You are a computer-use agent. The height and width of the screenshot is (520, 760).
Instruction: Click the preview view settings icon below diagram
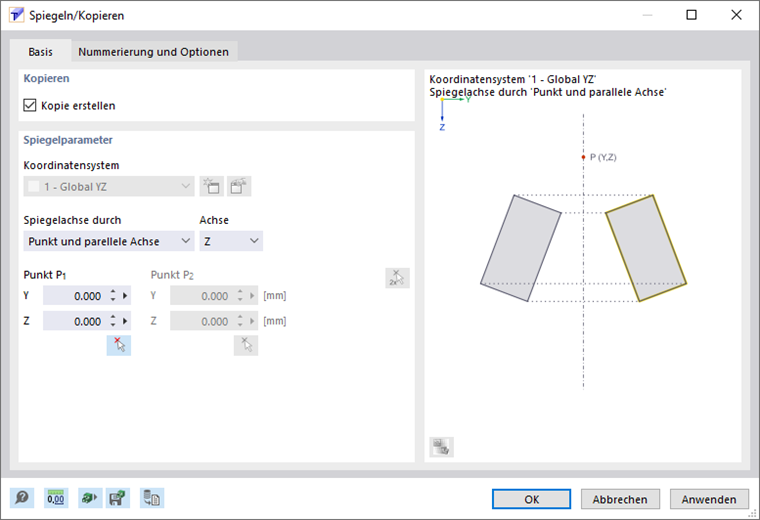pos(441,447)
